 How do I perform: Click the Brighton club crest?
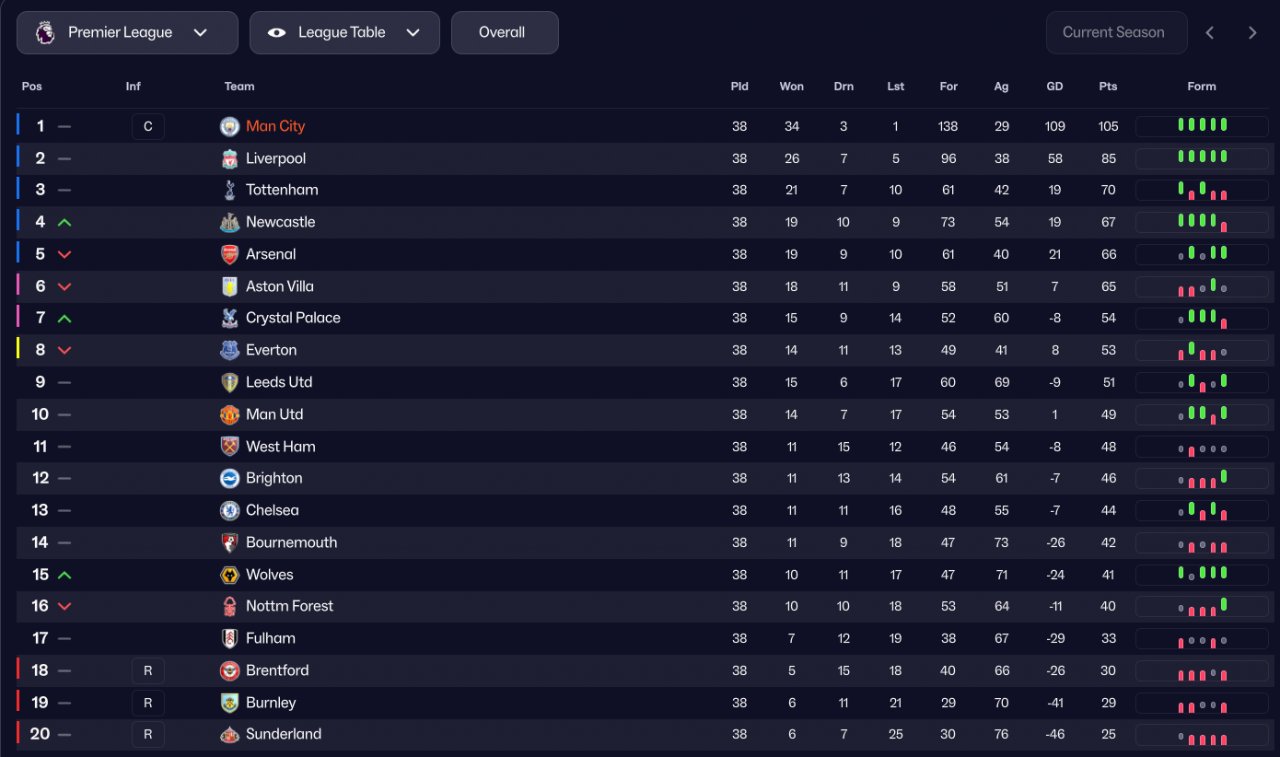[230, 478]
